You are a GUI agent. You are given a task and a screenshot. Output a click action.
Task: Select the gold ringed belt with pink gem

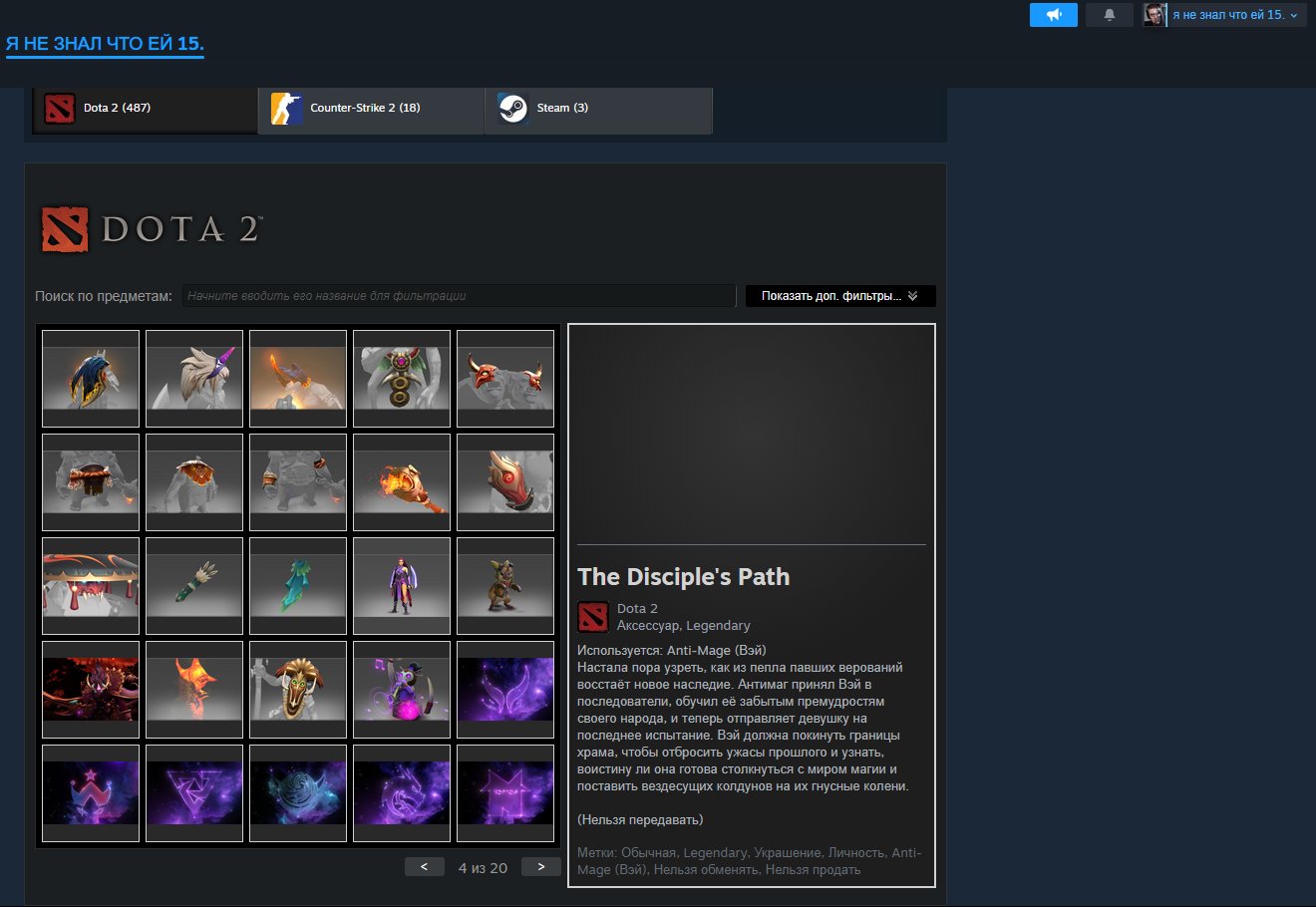coord(402,379)
